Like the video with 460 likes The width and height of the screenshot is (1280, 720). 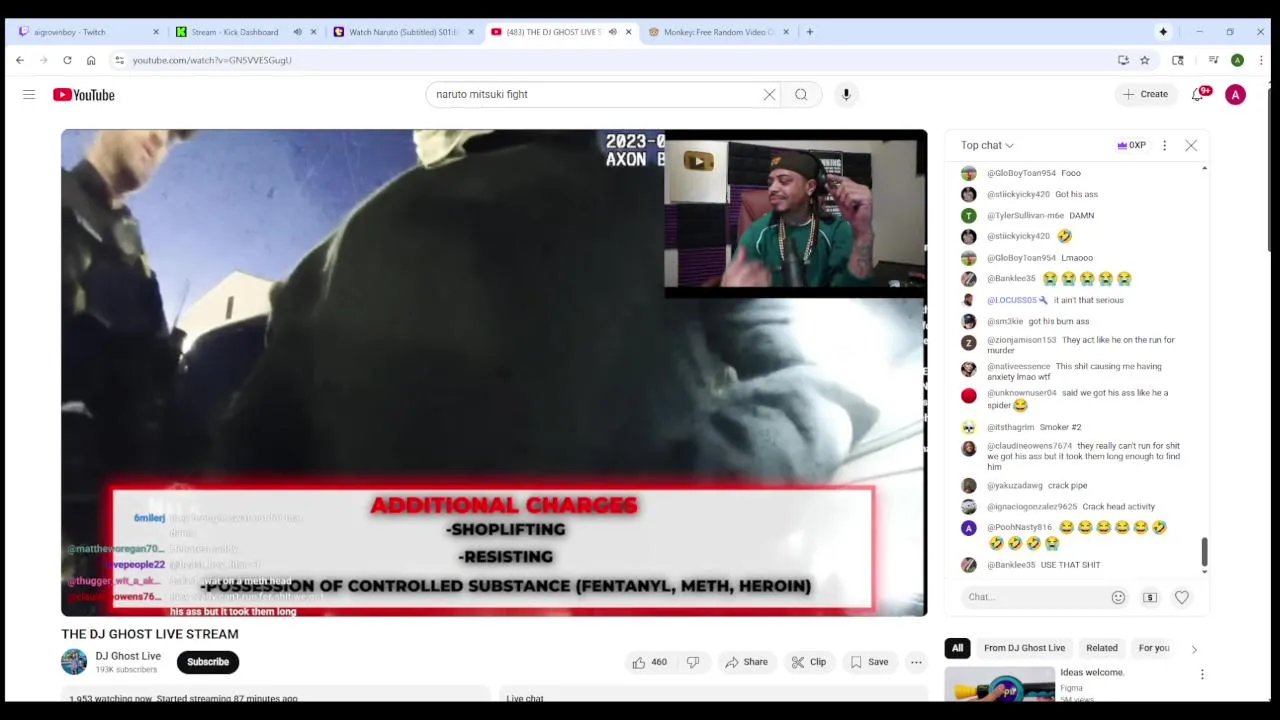tap(649, 662)
